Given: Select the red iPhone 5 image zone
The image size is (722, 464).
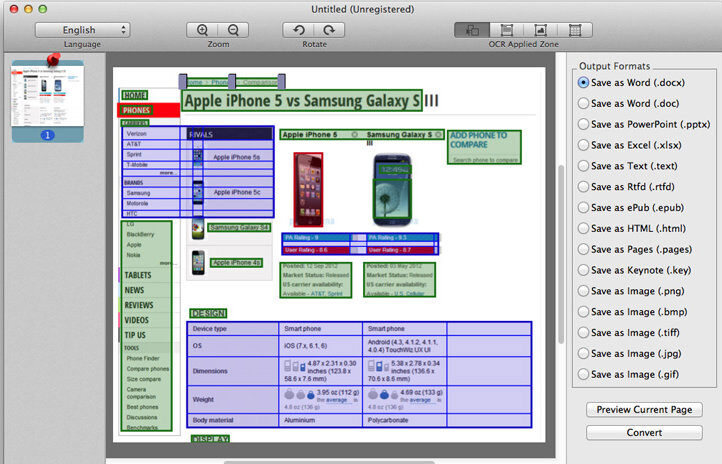Looking at the screenshot, I should coord(308,186).
